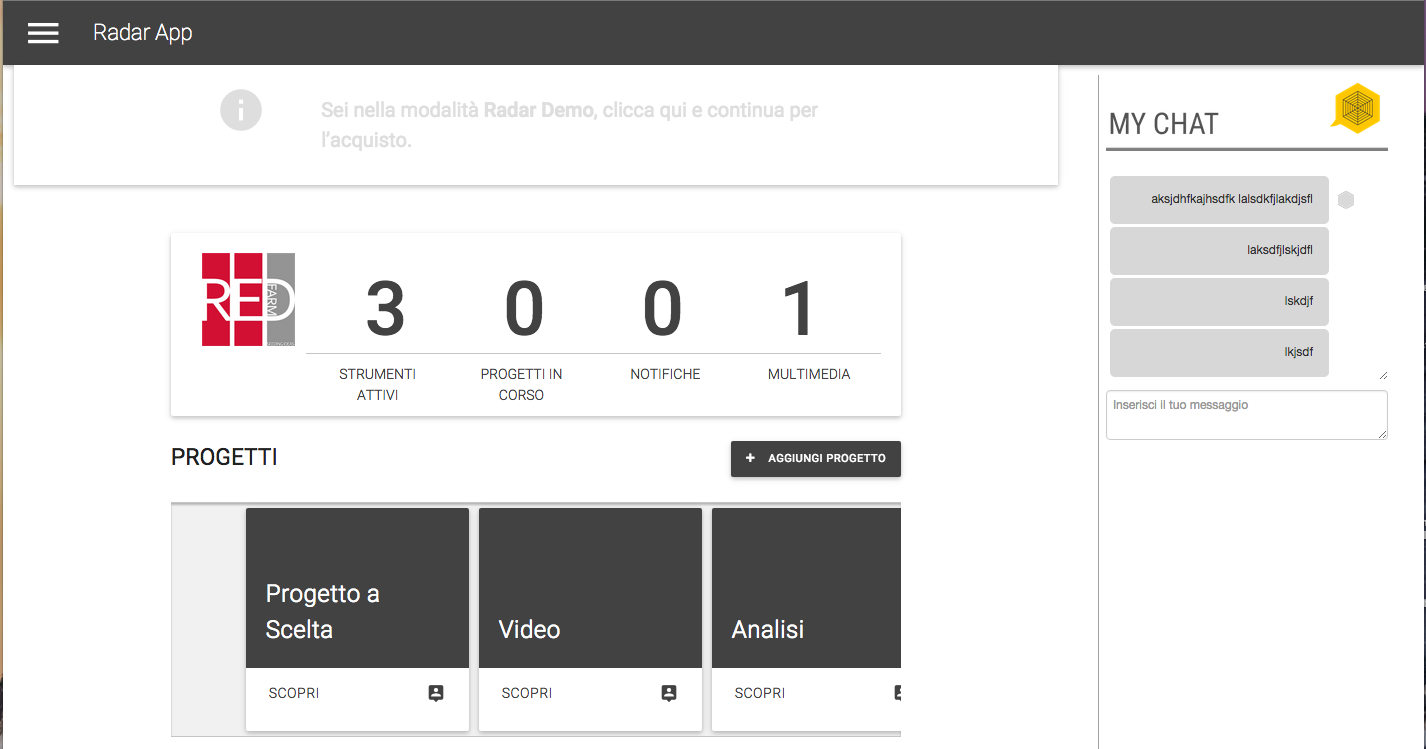Click the Radar Demo purchase banner text

569,125
